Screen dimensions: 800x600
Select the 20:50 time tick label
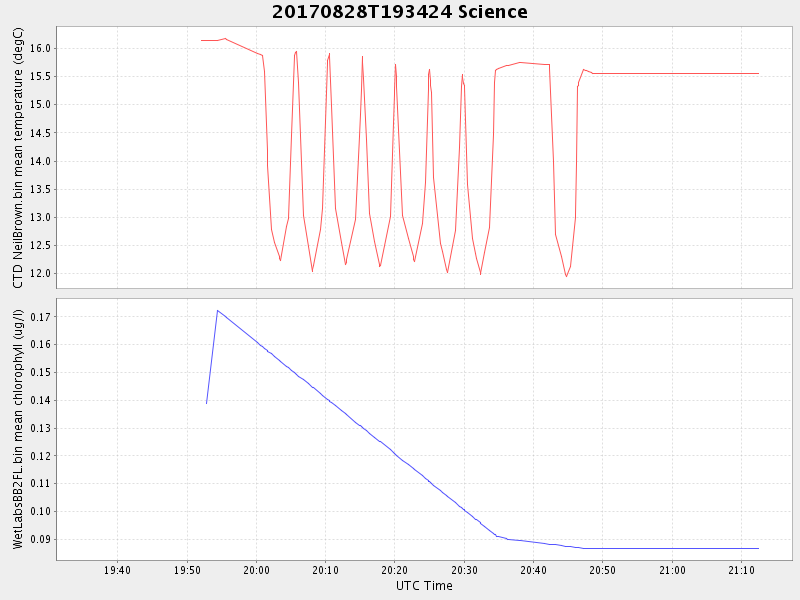coord(603,570)
